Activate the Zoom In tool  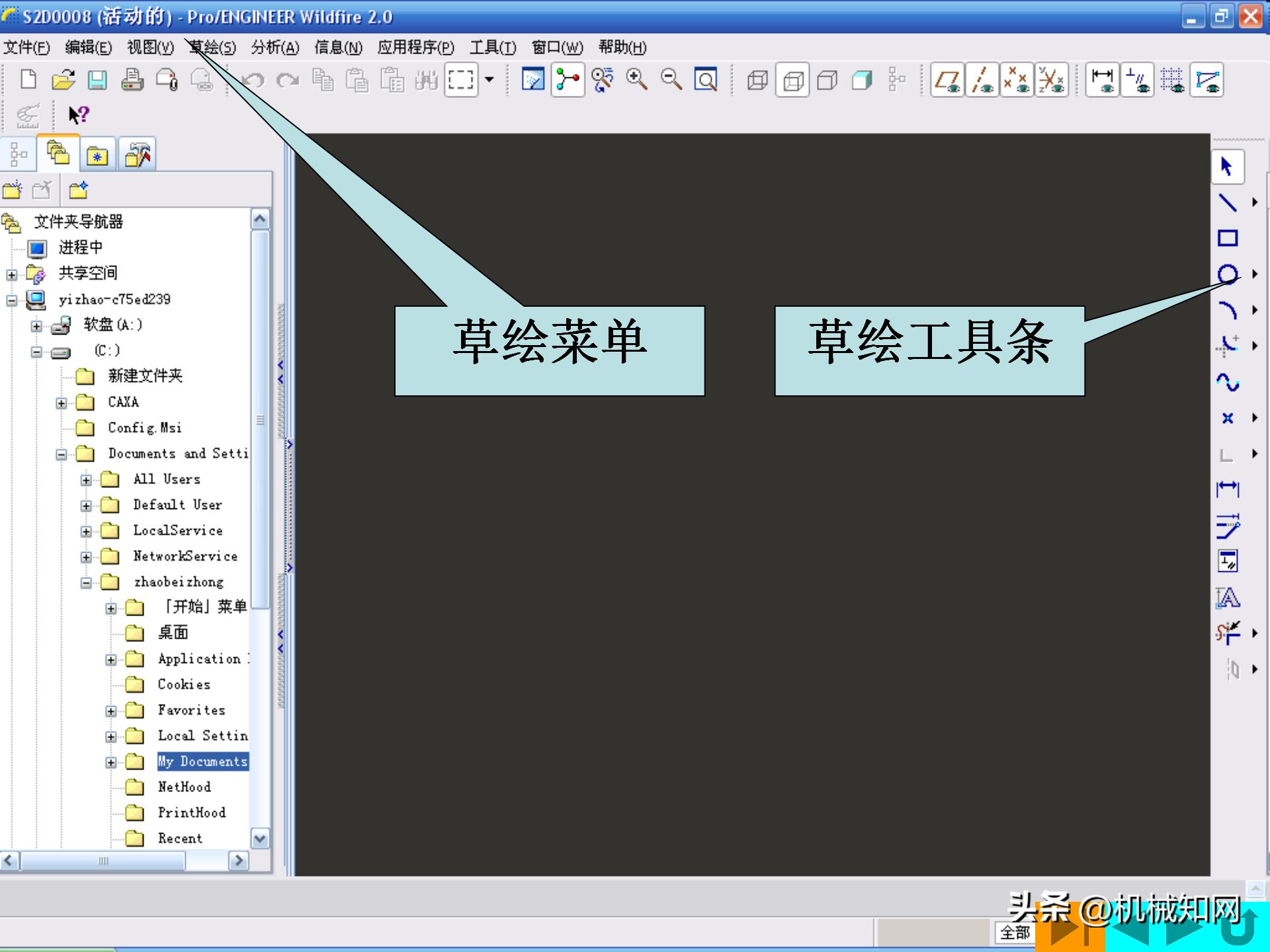[x=637, y=79]
